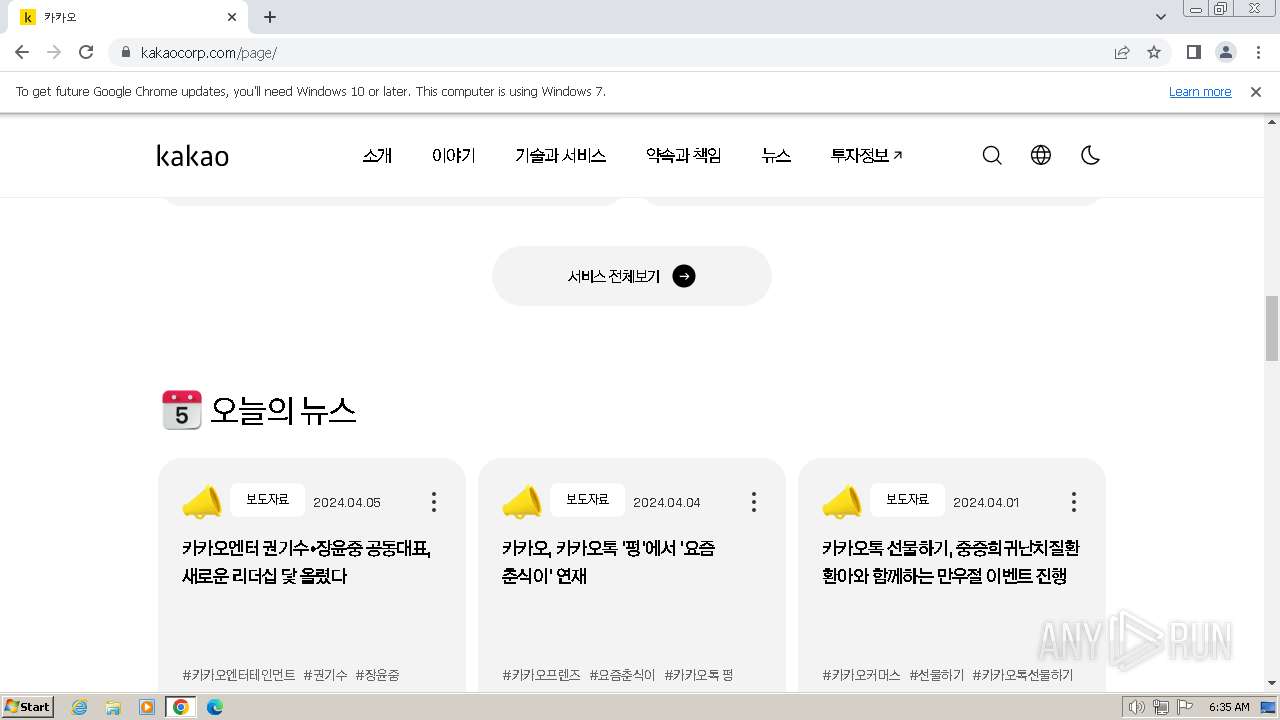This screenshot has height=720, width=1280.
Task: Open File Explorer from taskbar
Action: pyautogui.click(x=113, y=707)
